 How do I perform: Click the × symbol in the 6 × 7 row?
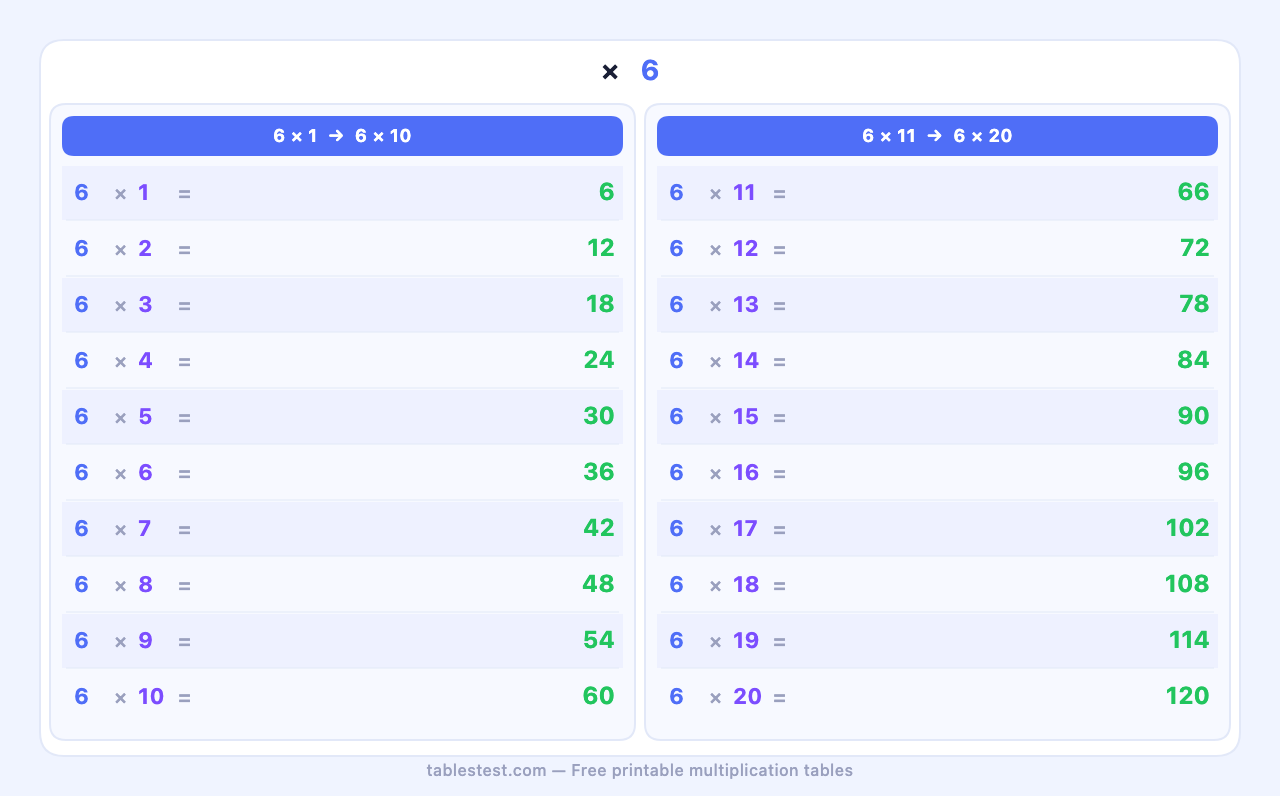(x=120, y=529)
